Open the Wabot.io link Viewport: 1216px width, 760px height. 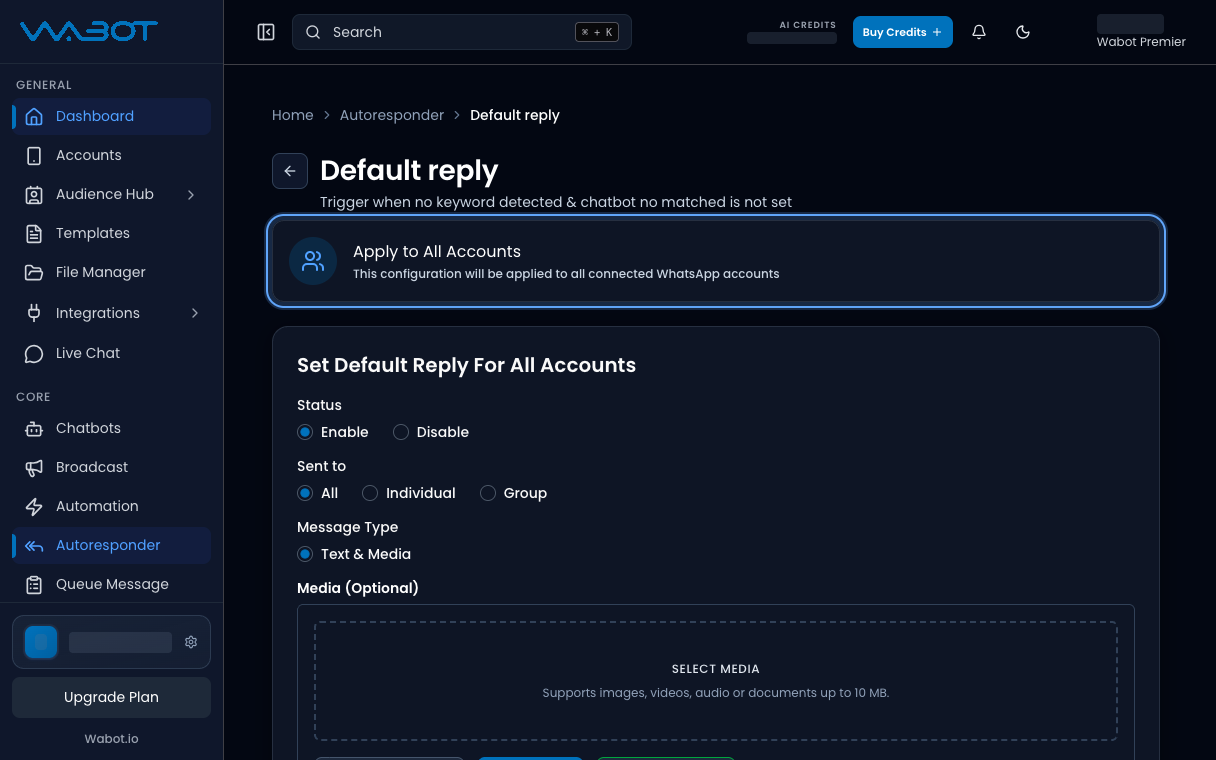111,738
